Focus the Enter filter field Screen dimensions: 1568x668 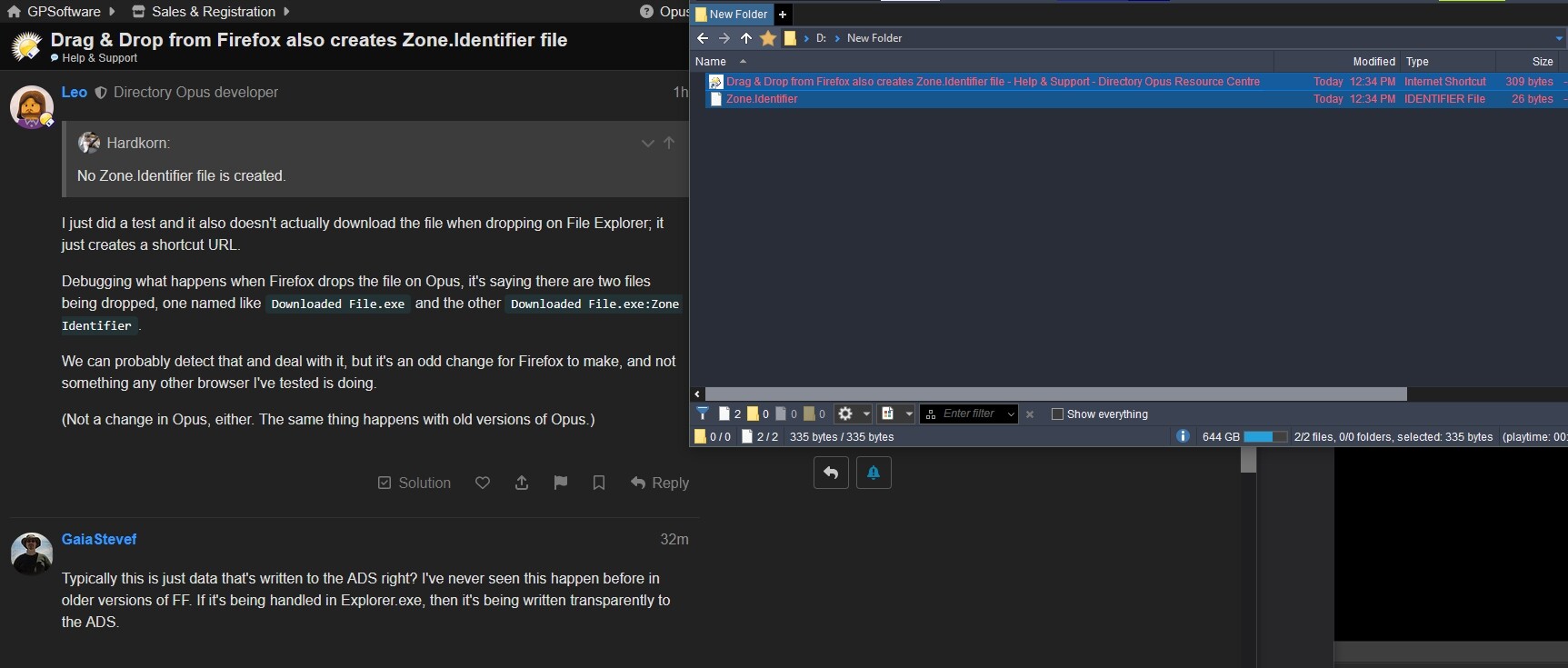pos(969,414)
